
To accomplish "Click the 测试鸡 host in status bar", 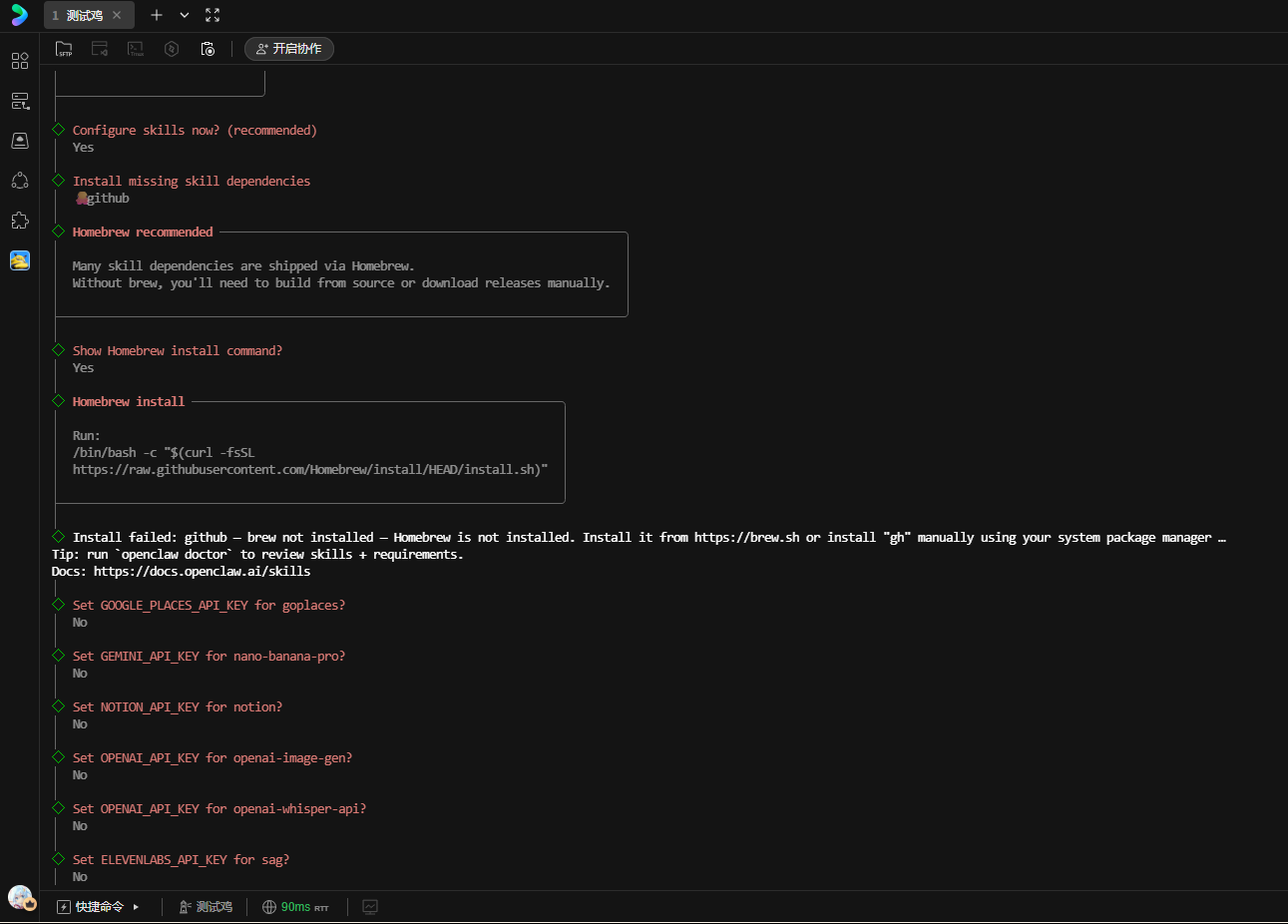I will pos(206,907).
